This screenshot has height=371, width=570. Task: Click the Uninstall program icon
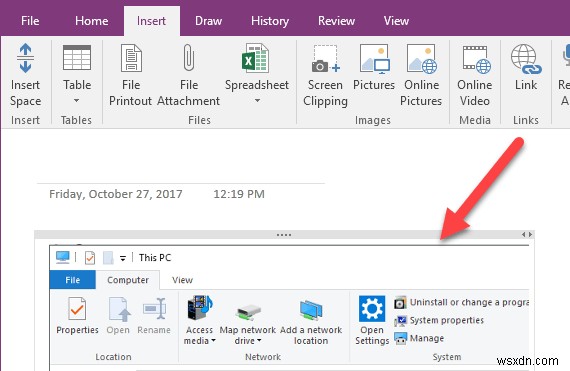click(400, 302)
